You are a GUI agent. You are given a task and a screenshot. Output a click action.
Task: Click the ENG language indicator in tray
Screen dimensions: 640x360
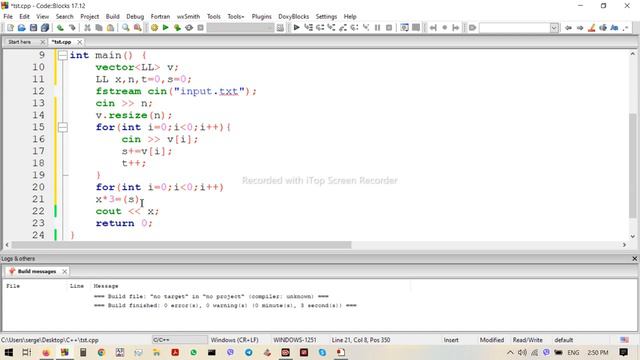tap(573, 352)
